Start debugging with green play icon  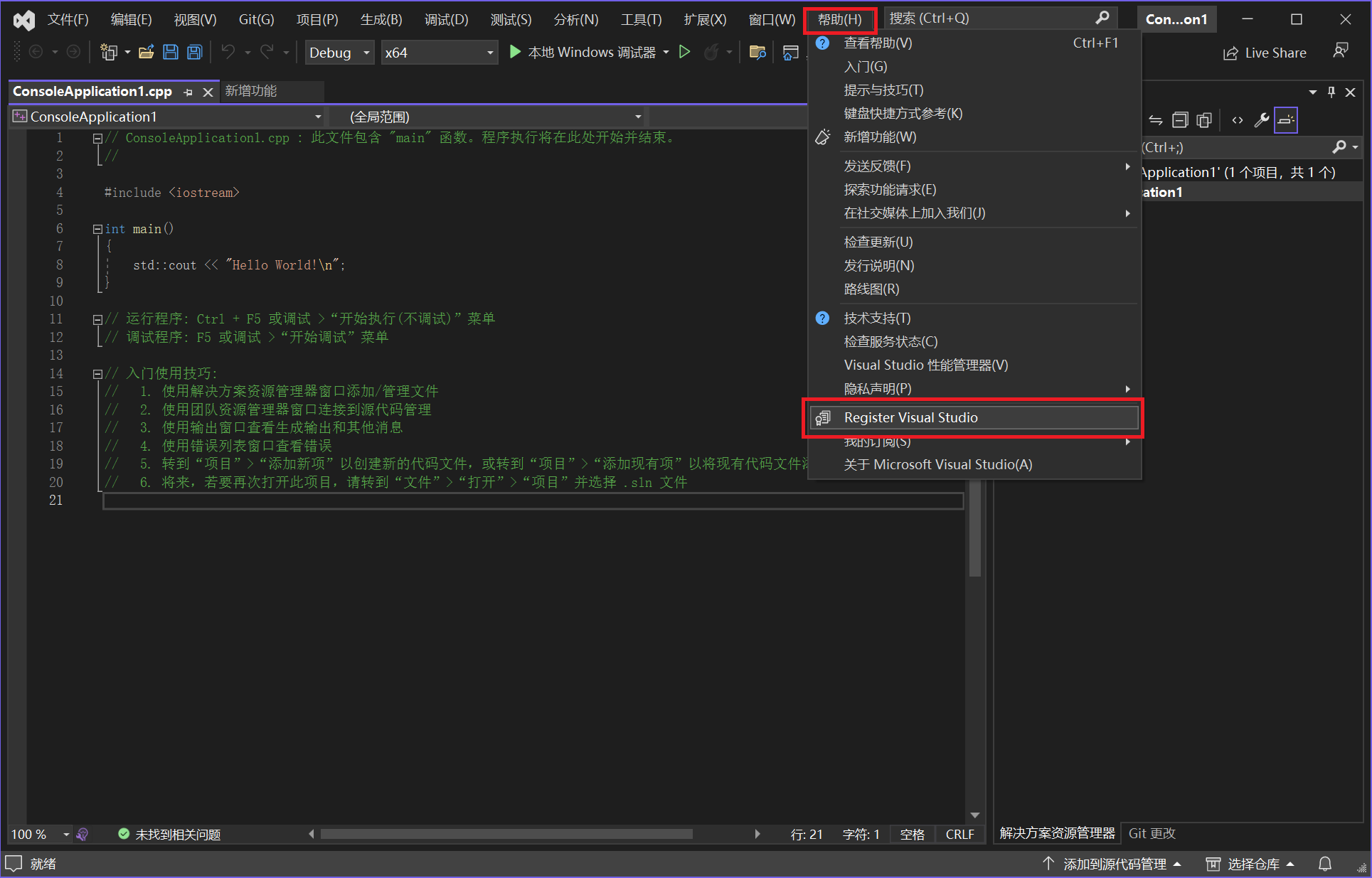(515, 52)
